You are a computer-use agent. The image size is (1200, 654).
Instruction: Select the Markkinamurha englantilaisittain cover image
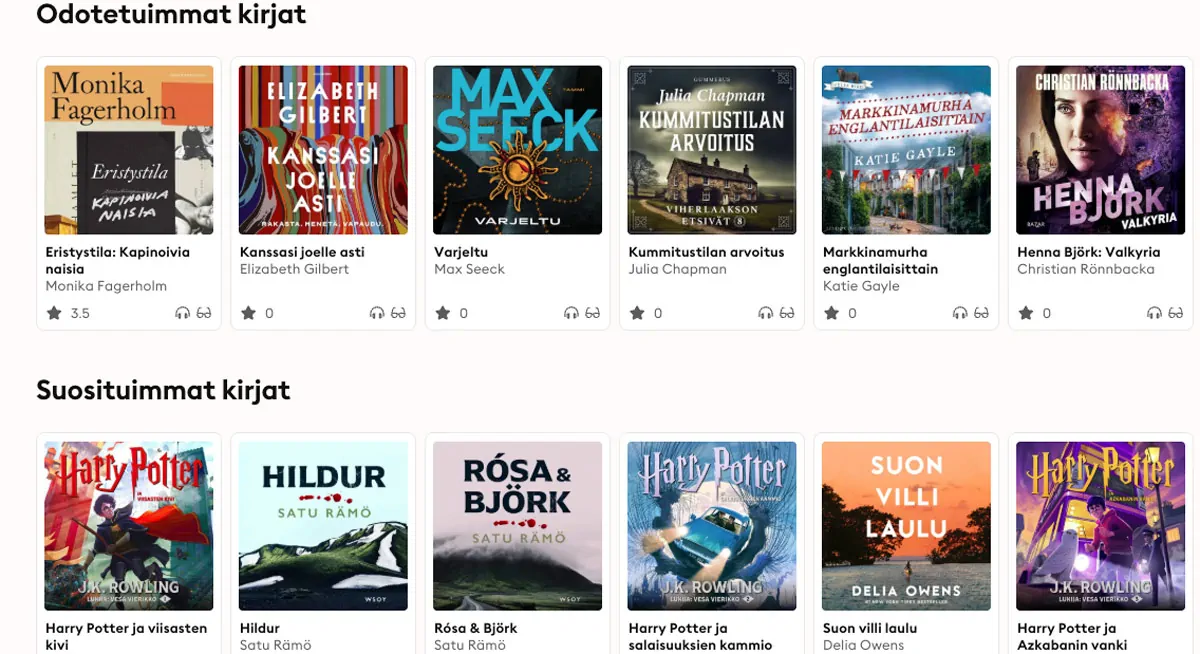(x=905, y=148)
